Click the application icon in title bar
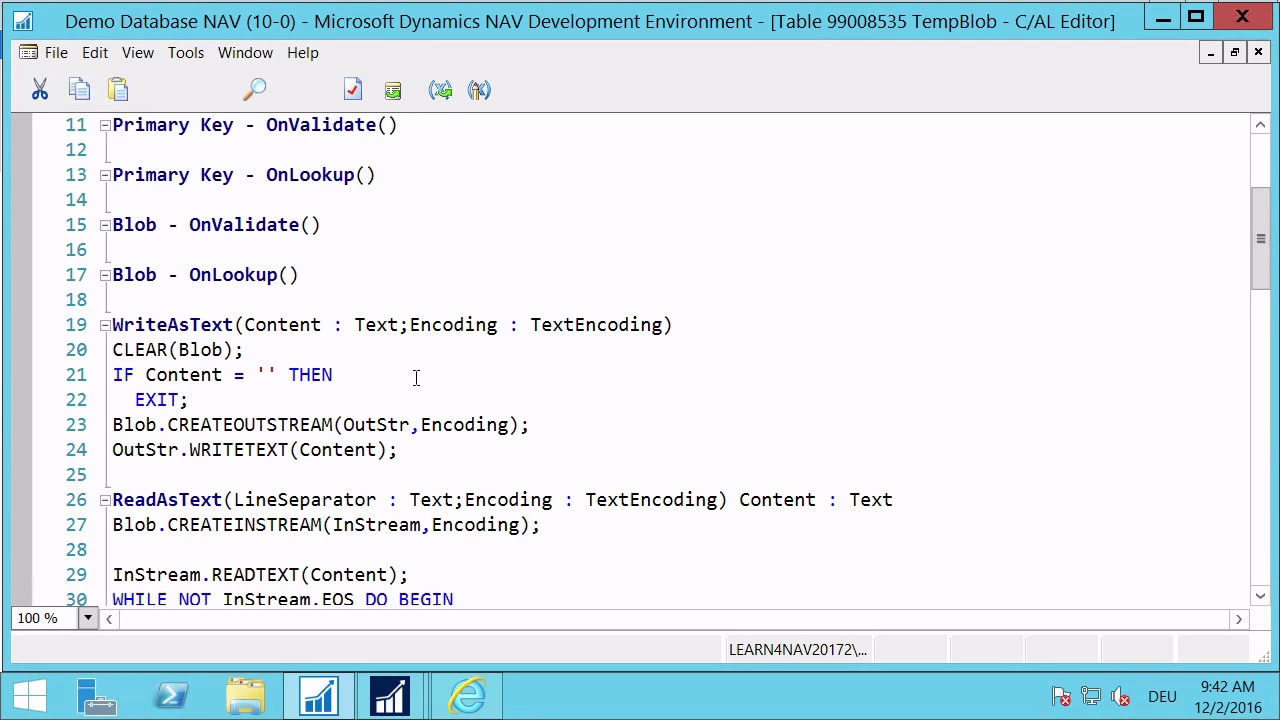Viewport: 1280px width, 720px height. (22, 20)
